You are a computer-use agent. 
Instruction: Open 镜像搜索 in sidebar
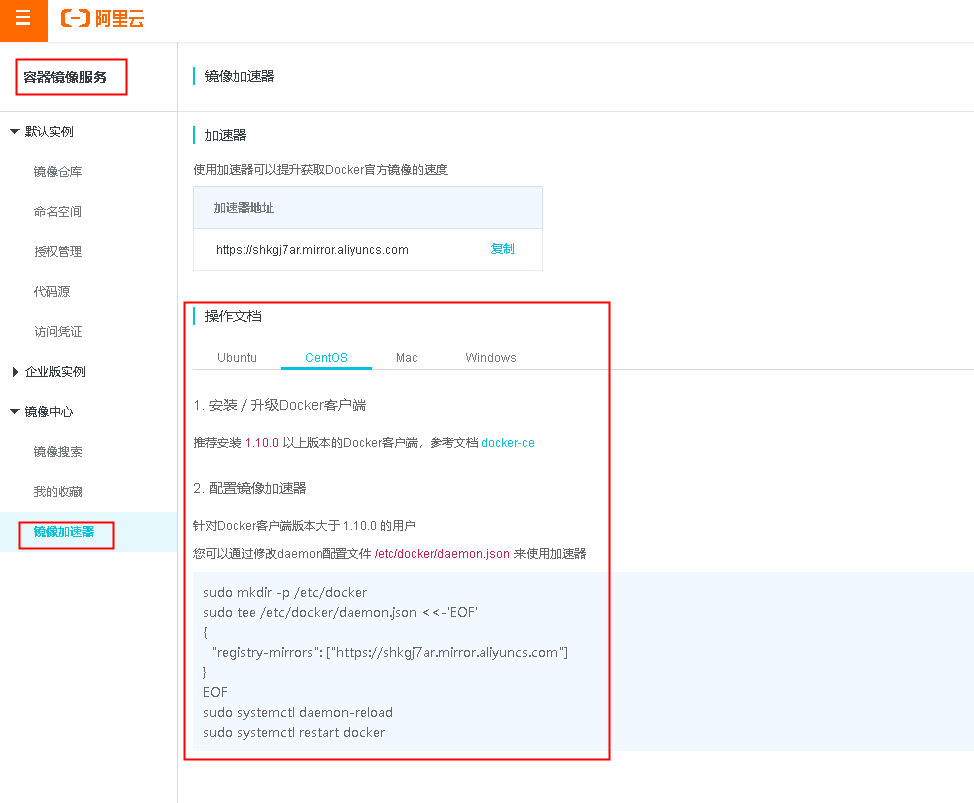tap(58, 451)
